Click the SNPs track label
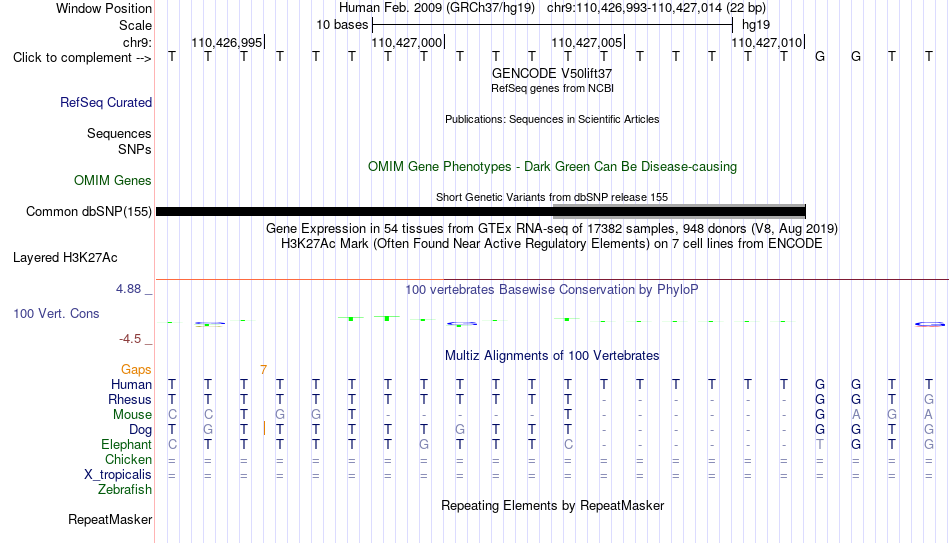Viewport: 950px width, 543px height. point(135,149)
